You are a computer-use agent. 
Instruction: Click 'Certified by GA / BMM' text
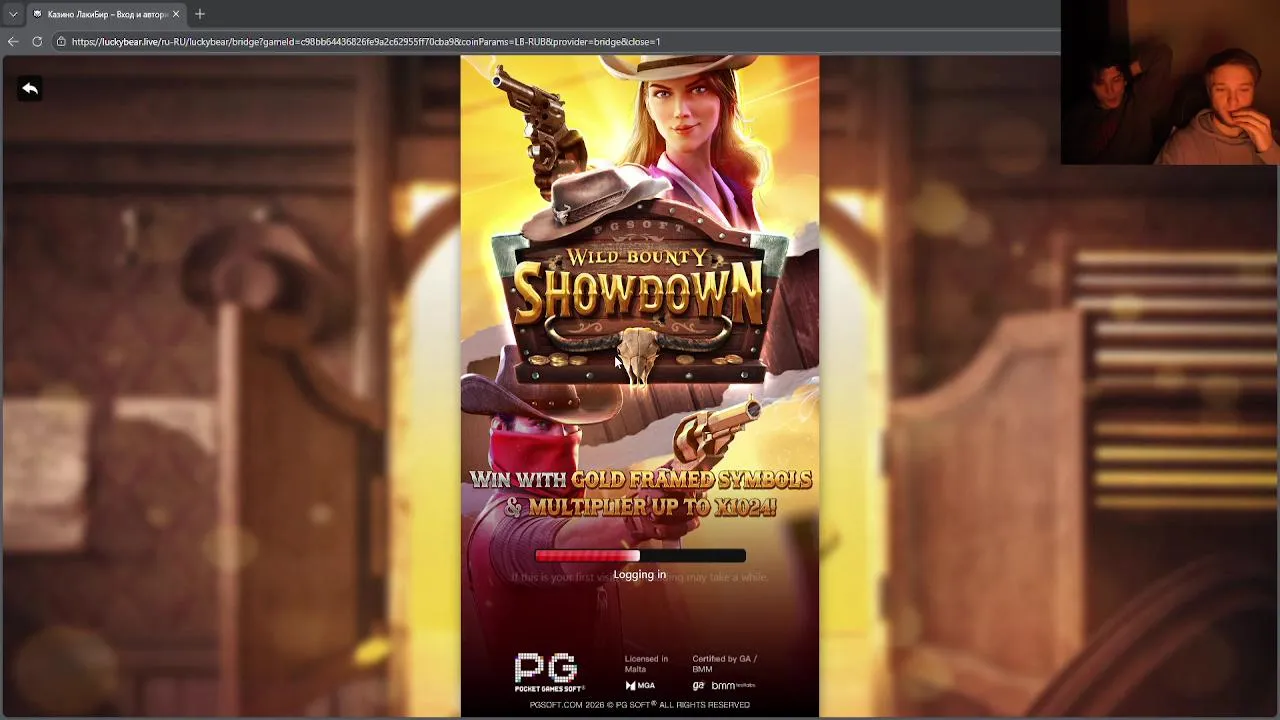(724, 664)
